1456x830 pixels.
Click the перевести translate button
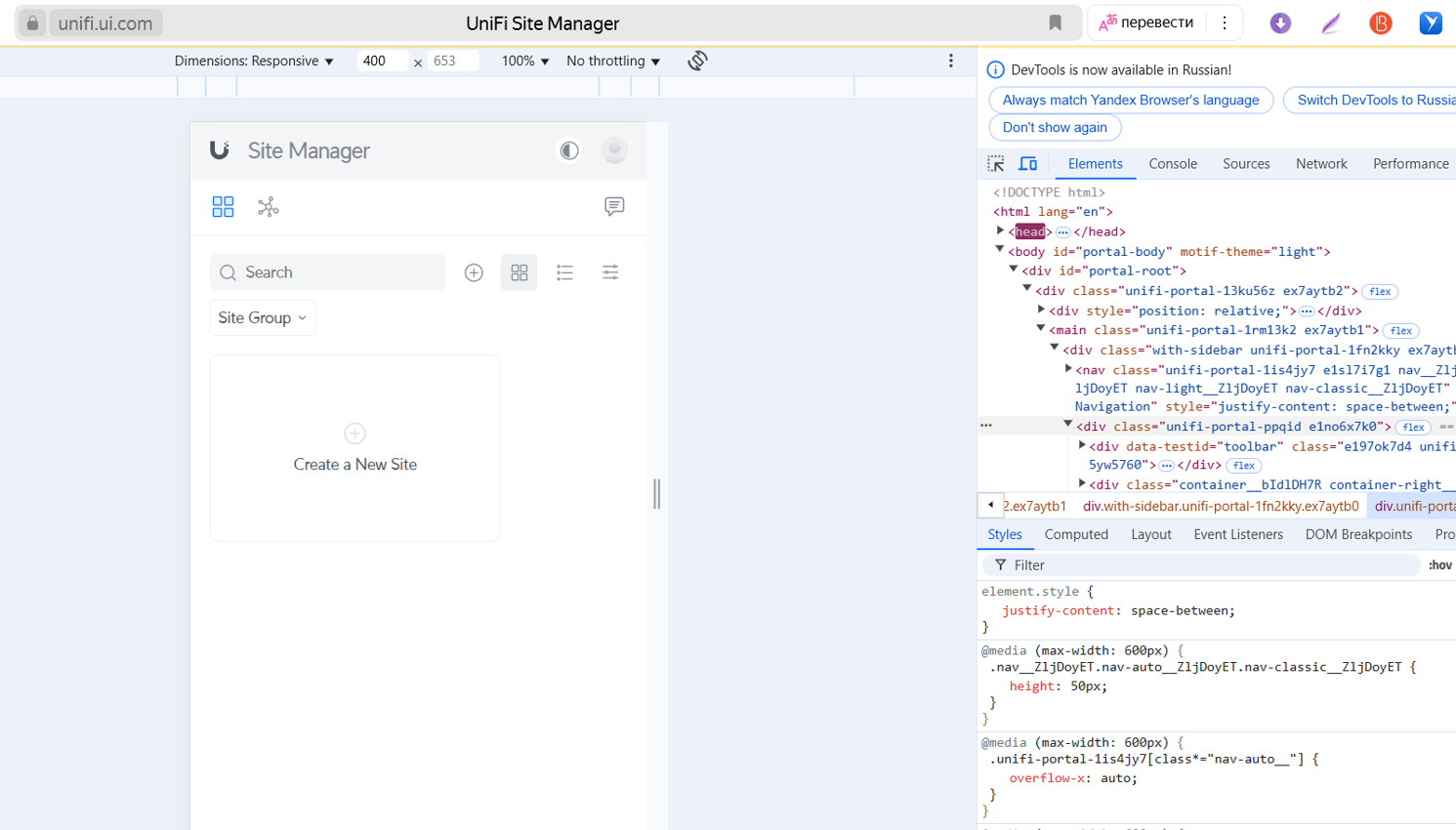(x=1146, y=22)
